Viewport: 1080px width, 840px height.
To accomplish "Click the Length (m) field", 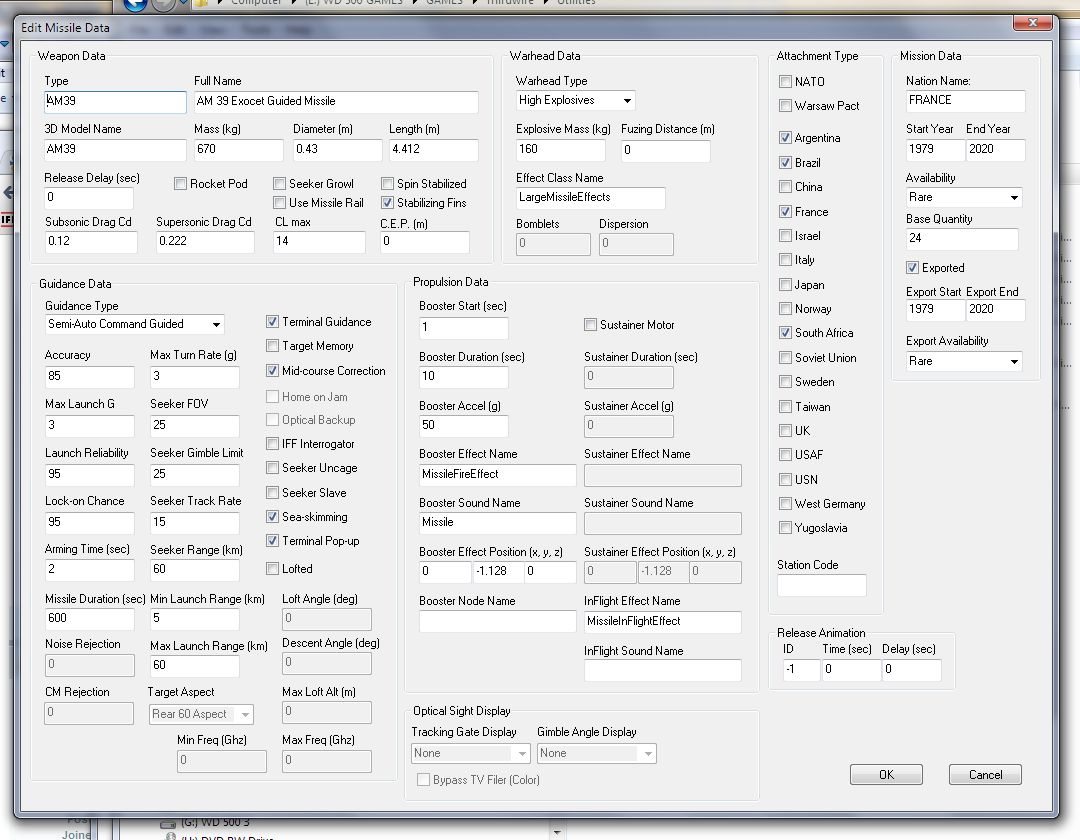I will pyautogui.click(x=433, y=149).
